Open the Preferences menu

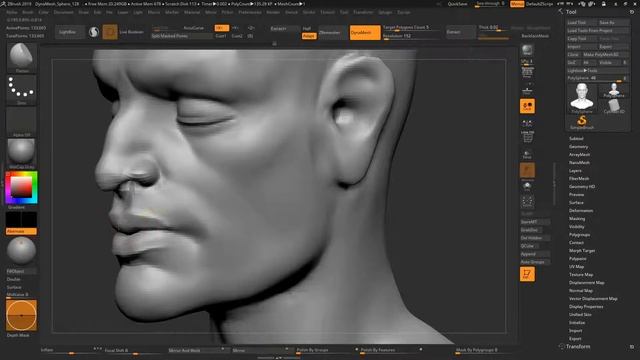click(x=250, y=12)
